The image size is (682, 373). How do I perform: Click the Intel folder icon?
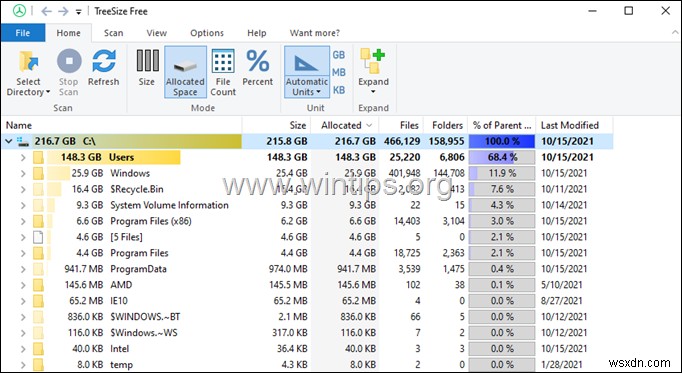(38, 349)
